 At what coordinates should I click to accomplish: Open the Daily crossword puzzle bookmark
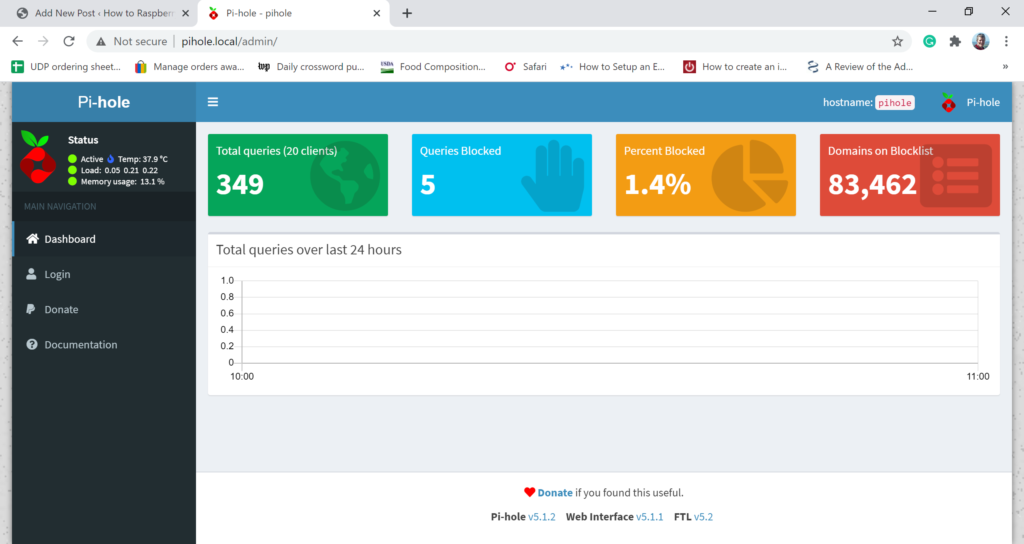coord(311,67)
